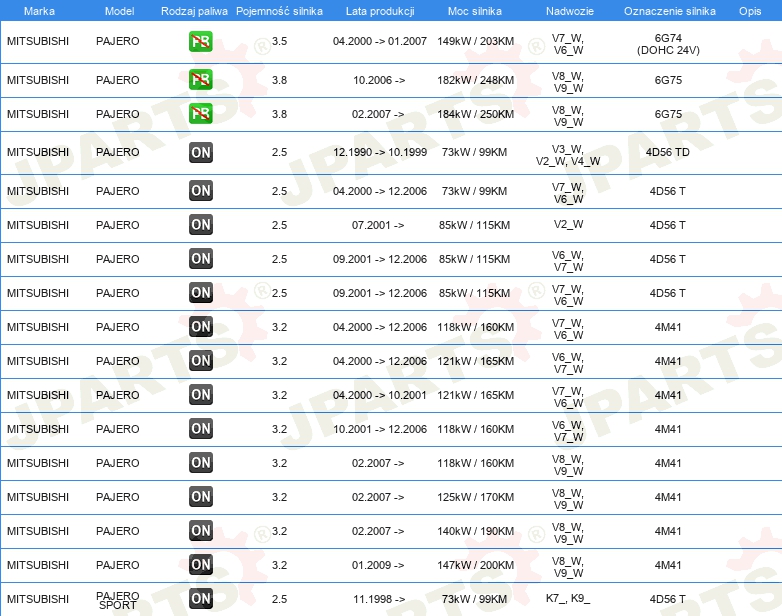
Task: Click the Opis column header
Action: [750, 11]
